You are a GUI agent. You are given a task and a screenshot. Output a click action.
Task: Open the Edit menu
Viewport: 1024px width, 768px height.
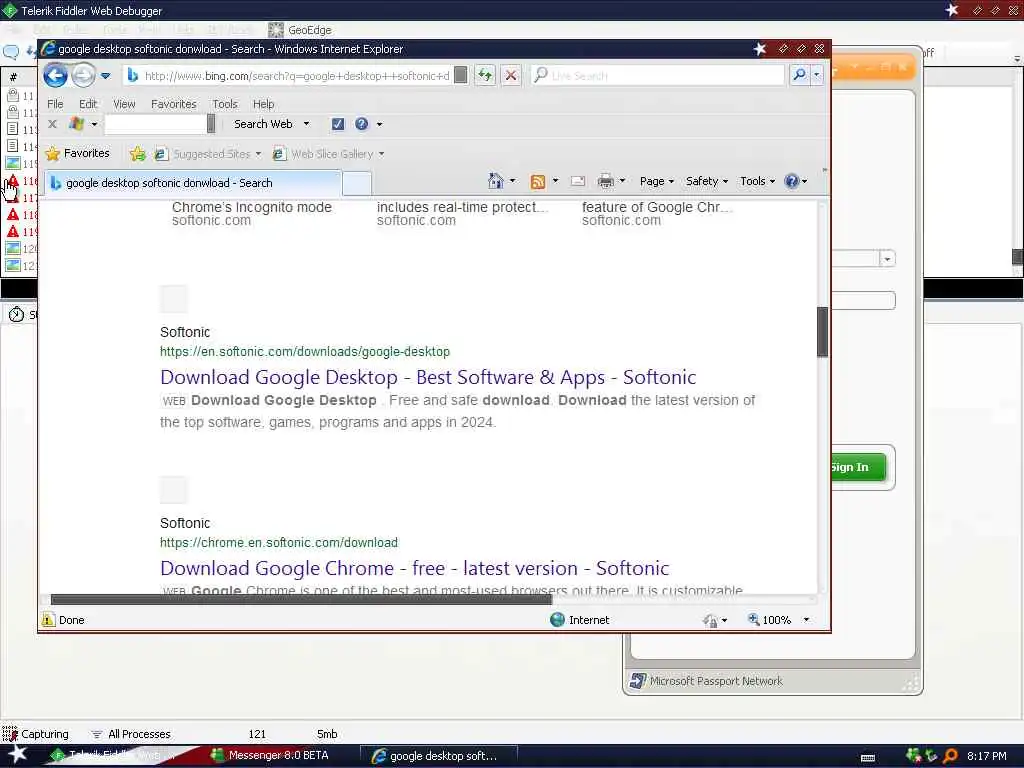tap(88, 104)
